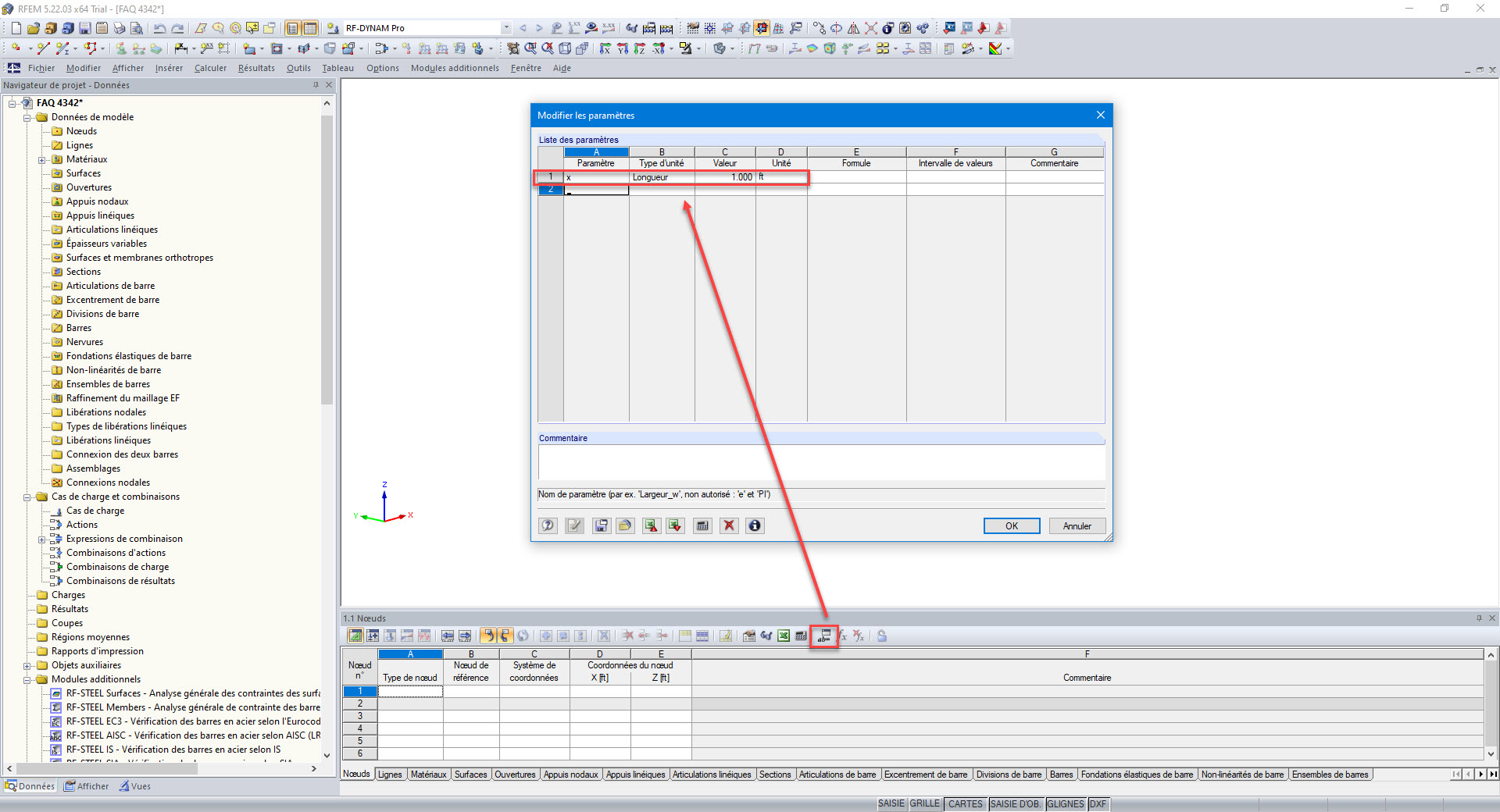Toggle GRILLE in the status bar
The height and width of the screenshot is (812, 1500).
[925, 804]
